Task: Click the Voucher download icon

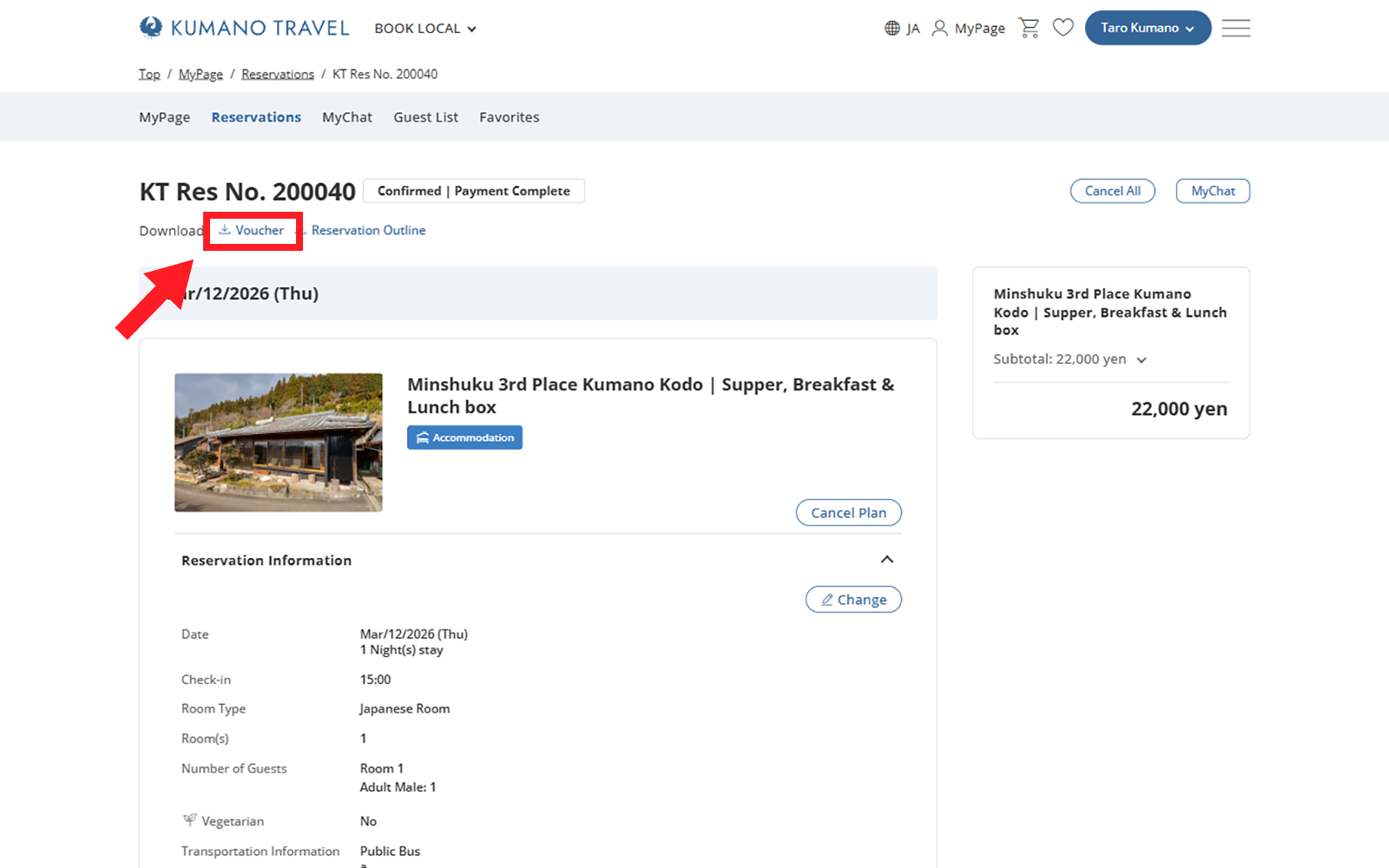Action: (225, 230)
